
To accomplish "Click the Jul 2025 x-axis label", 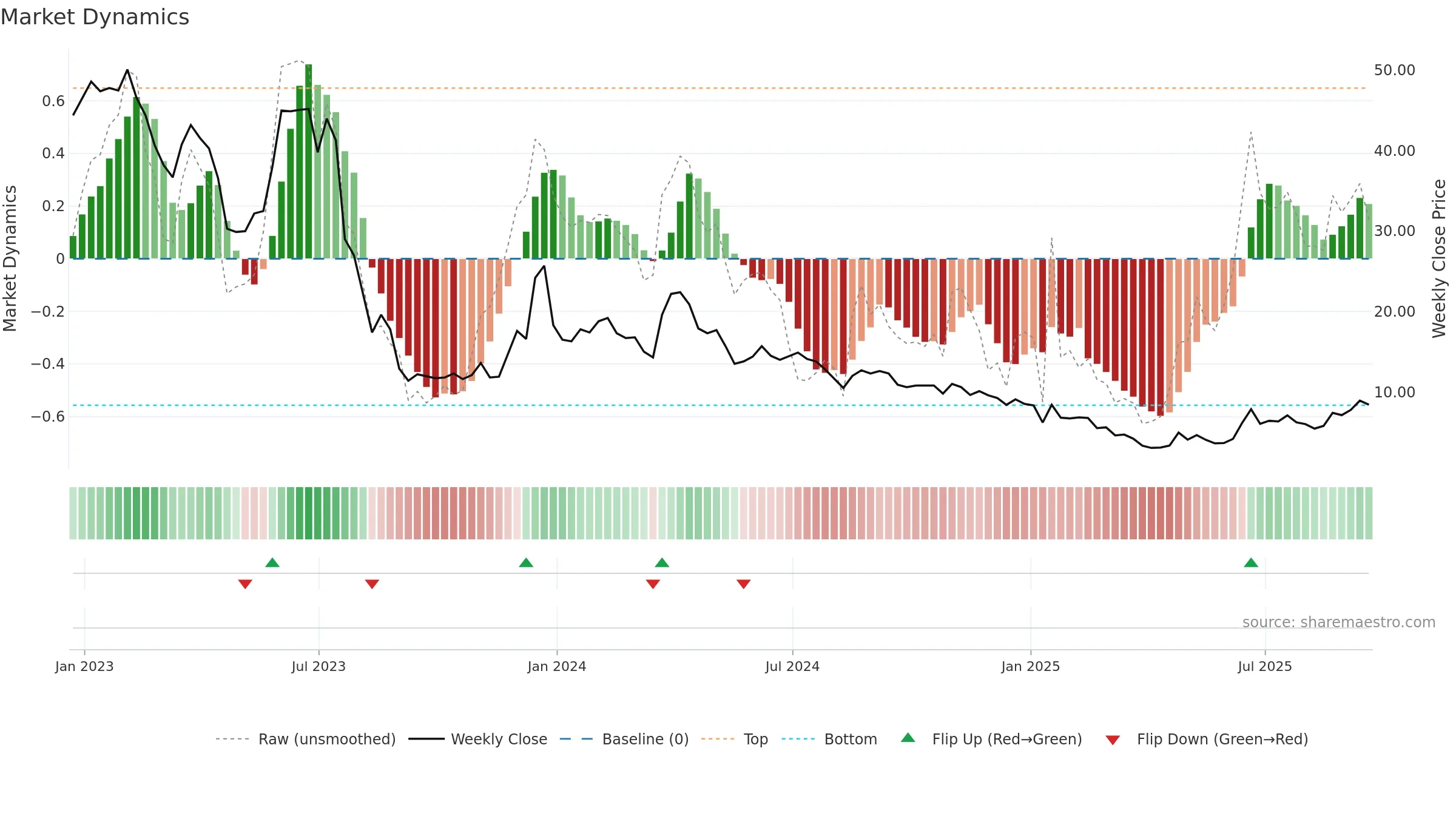I will coord(1265,666).
